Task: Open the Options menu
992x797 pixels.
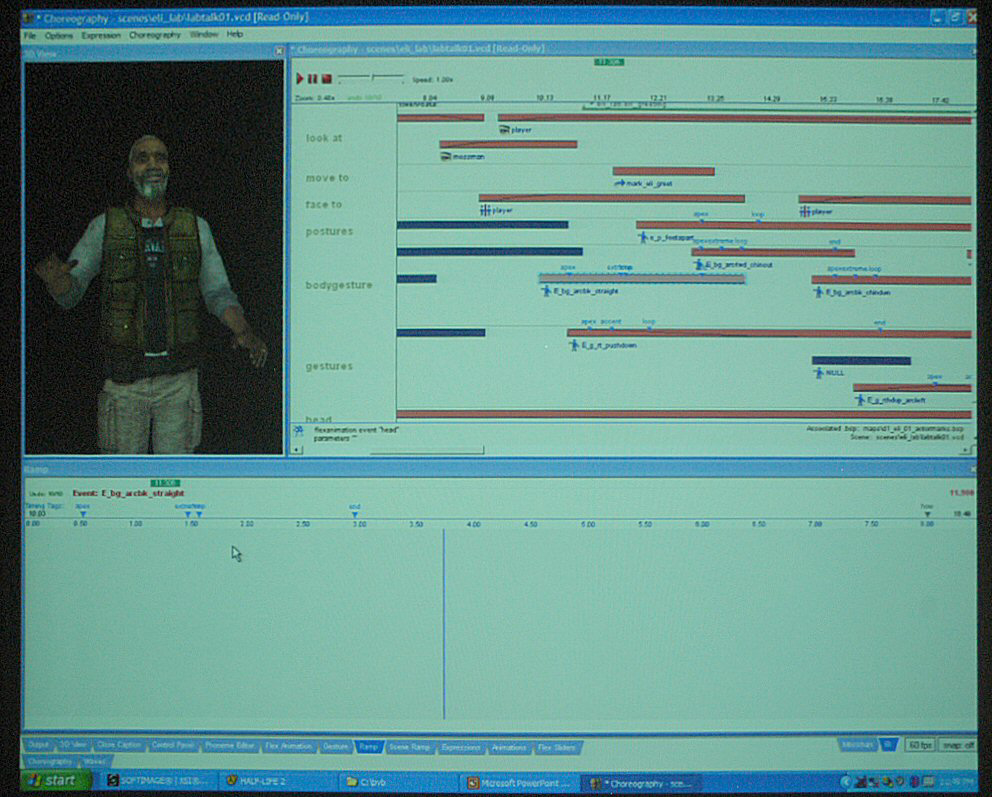Action: [x=59, y=35]
